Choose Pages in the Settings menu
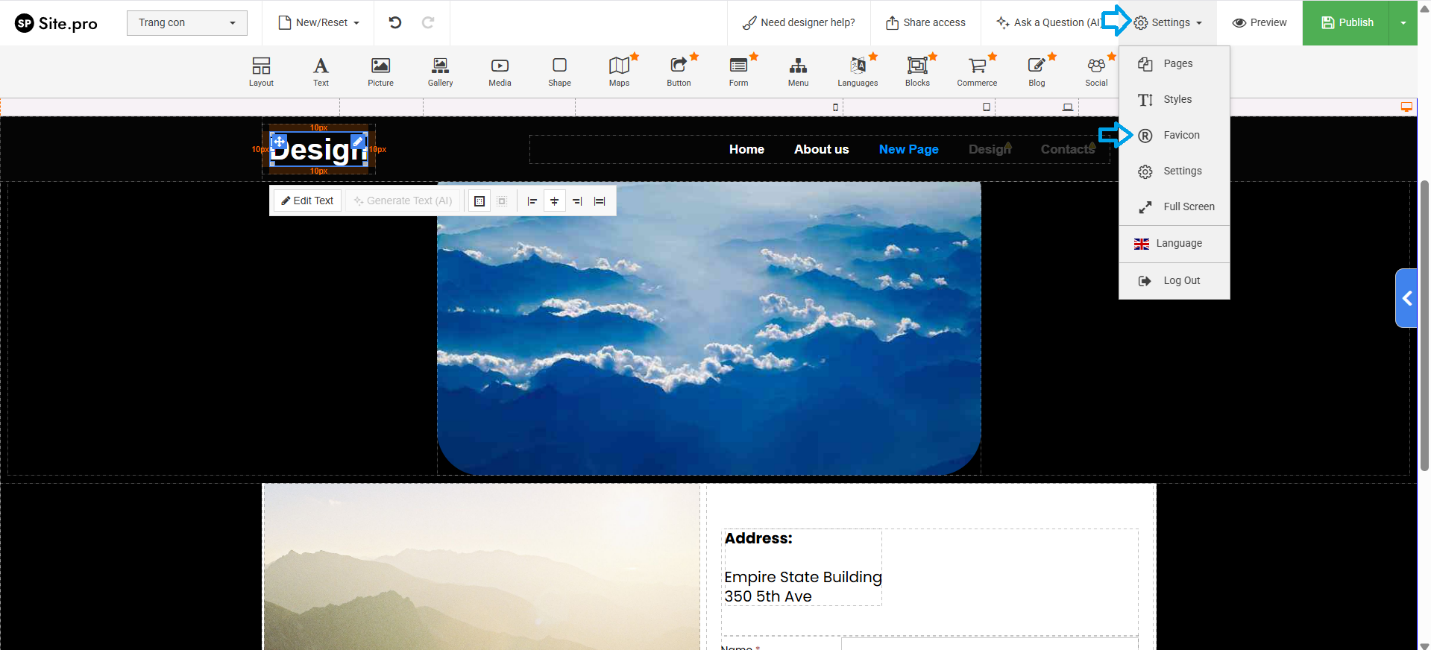The image size is (1431, 650). [1177, 63]
